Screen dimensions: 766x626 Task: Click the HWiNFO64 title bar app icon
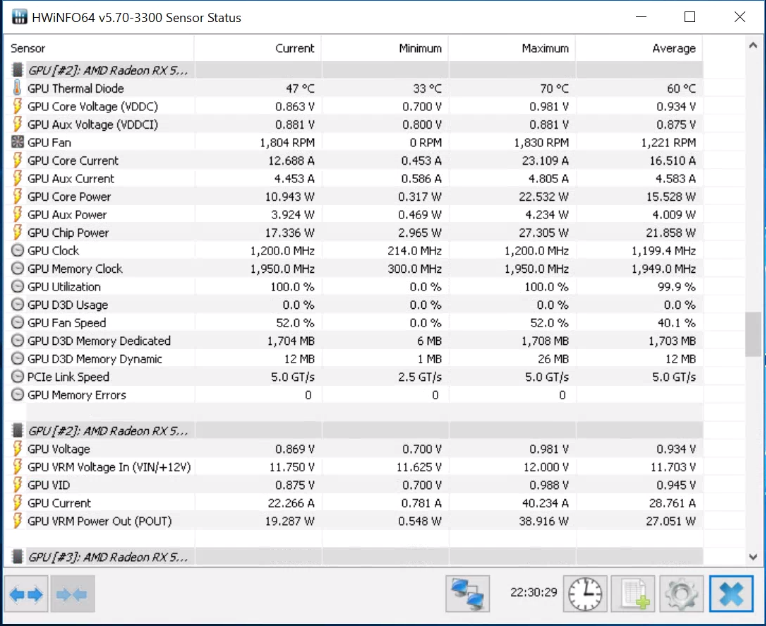pyautogui.click(x=19, y=17)
